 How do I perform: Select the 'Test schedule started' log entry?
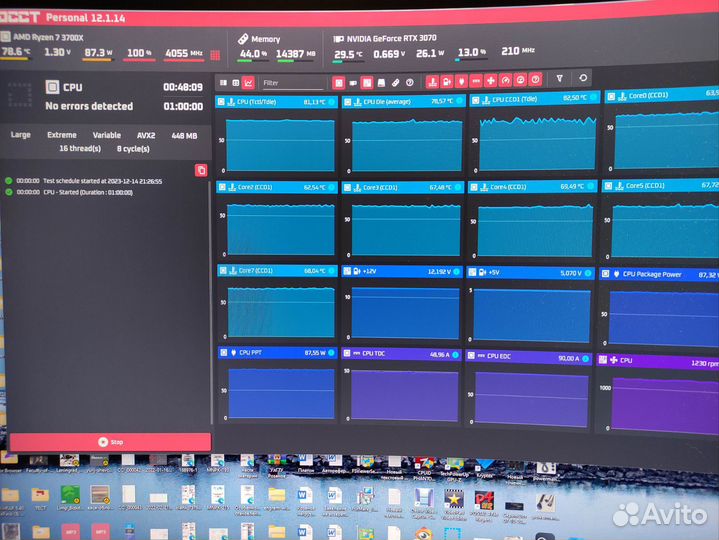click(x=89, y=181)
